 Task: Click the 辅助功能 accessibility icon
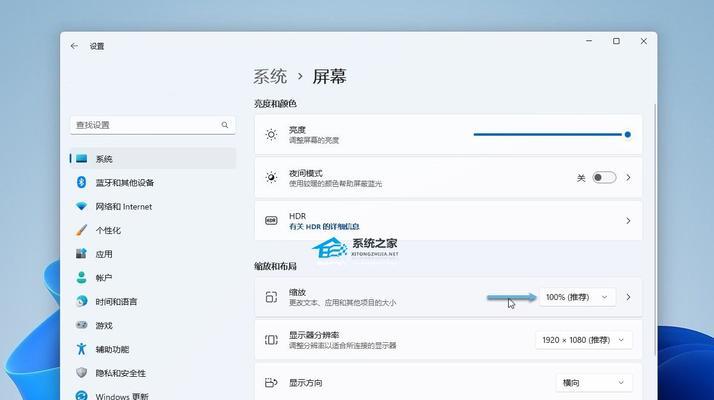tap(82, 349)
